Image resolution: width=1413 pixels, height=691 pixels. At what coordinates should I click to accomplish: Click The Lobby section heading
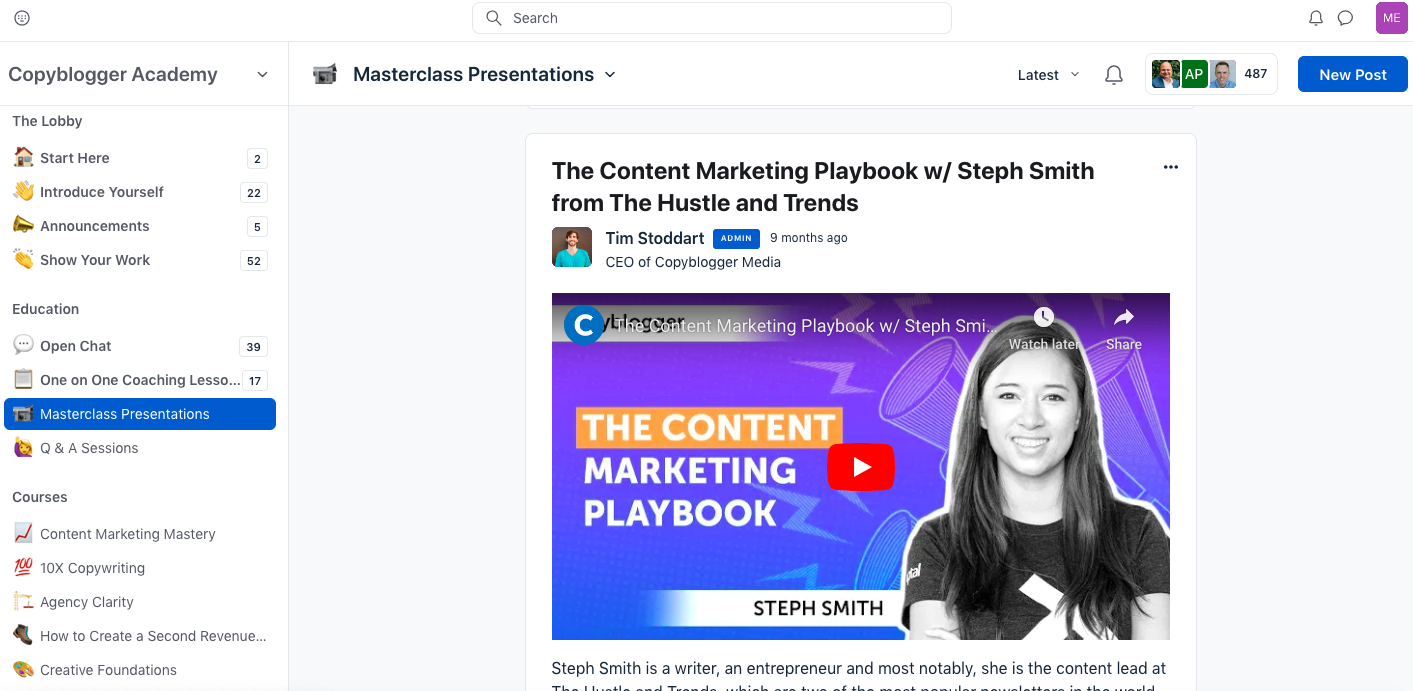(47, 121)
